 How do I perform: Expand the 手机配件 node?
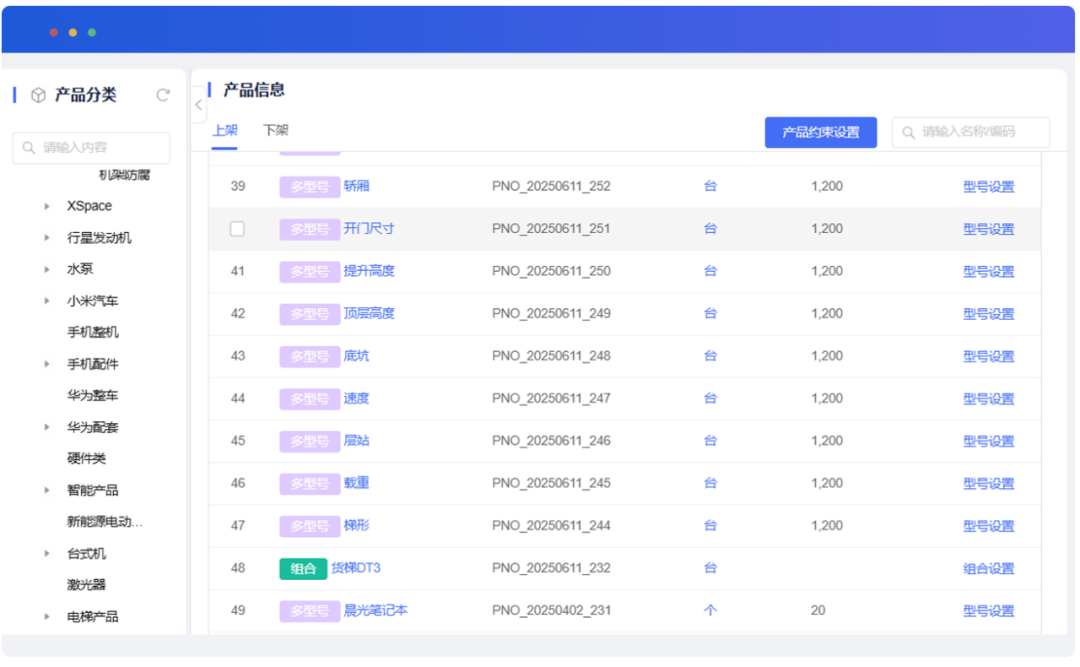click(47, 364)
